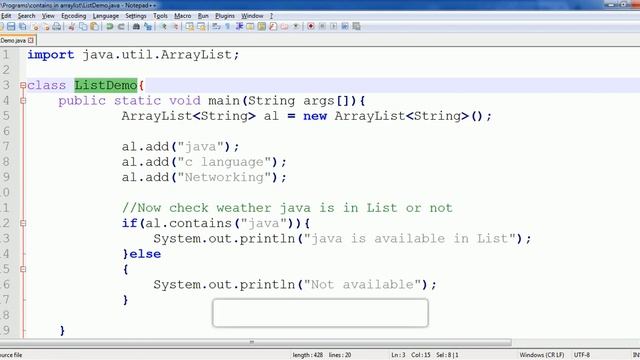Open the ? help menu
The width and height of the screenshot is (640, 360).
(271, 16)
